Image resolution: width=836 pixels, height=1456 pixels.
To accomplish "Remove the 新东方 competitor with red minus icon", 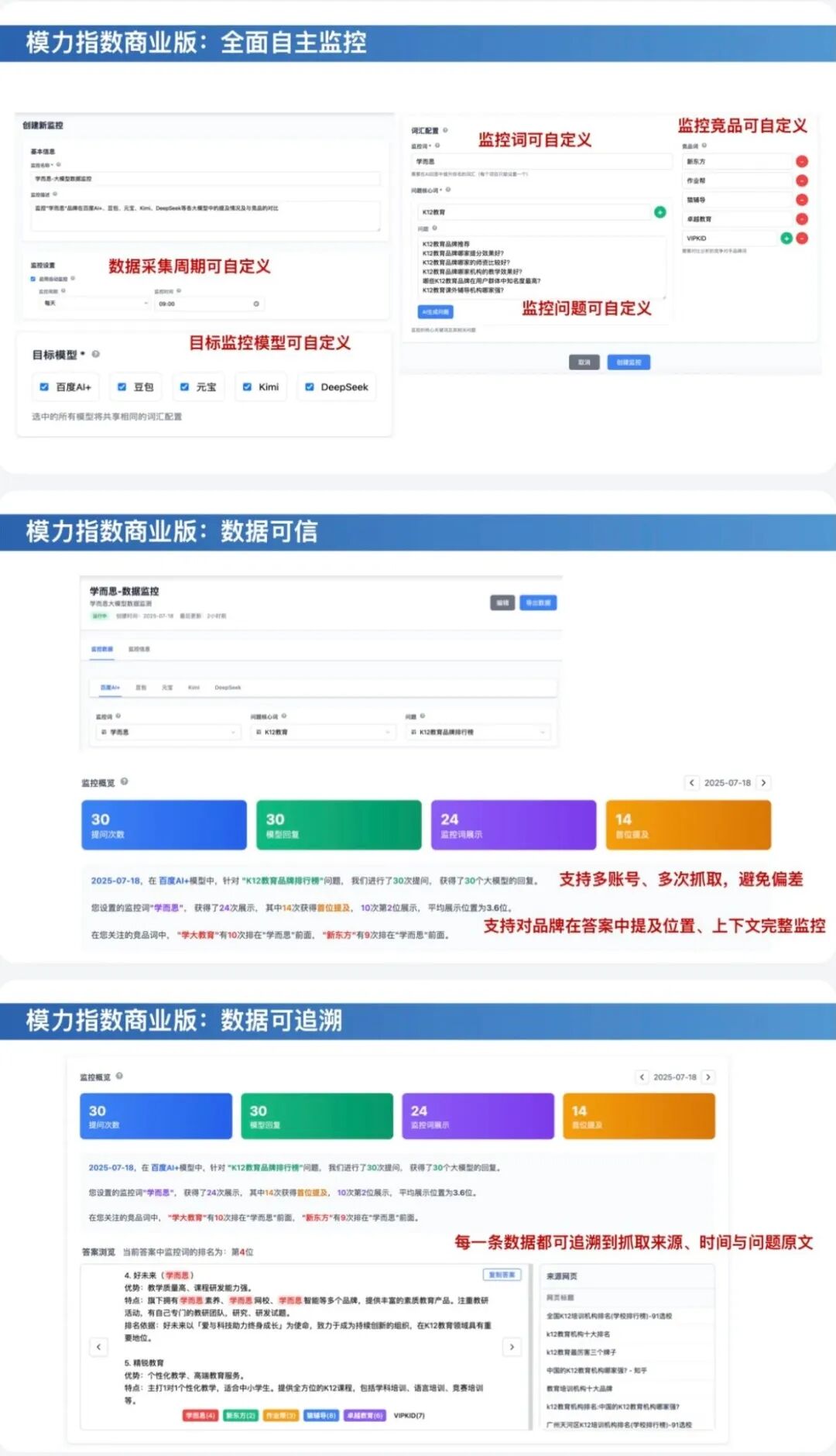I will (802, 161).
